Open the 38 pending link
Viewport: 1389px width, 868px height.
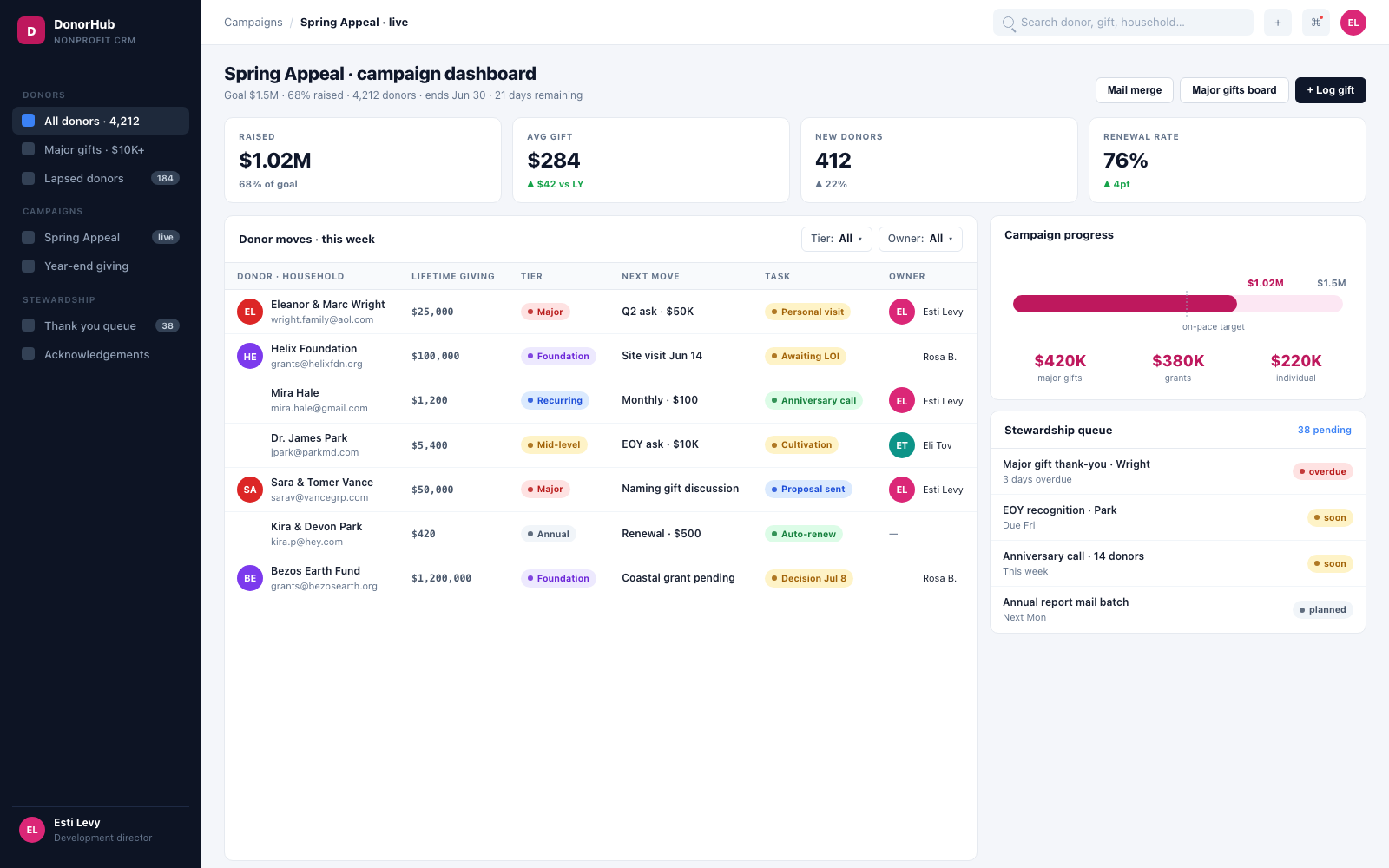[x=1325, y=430]
